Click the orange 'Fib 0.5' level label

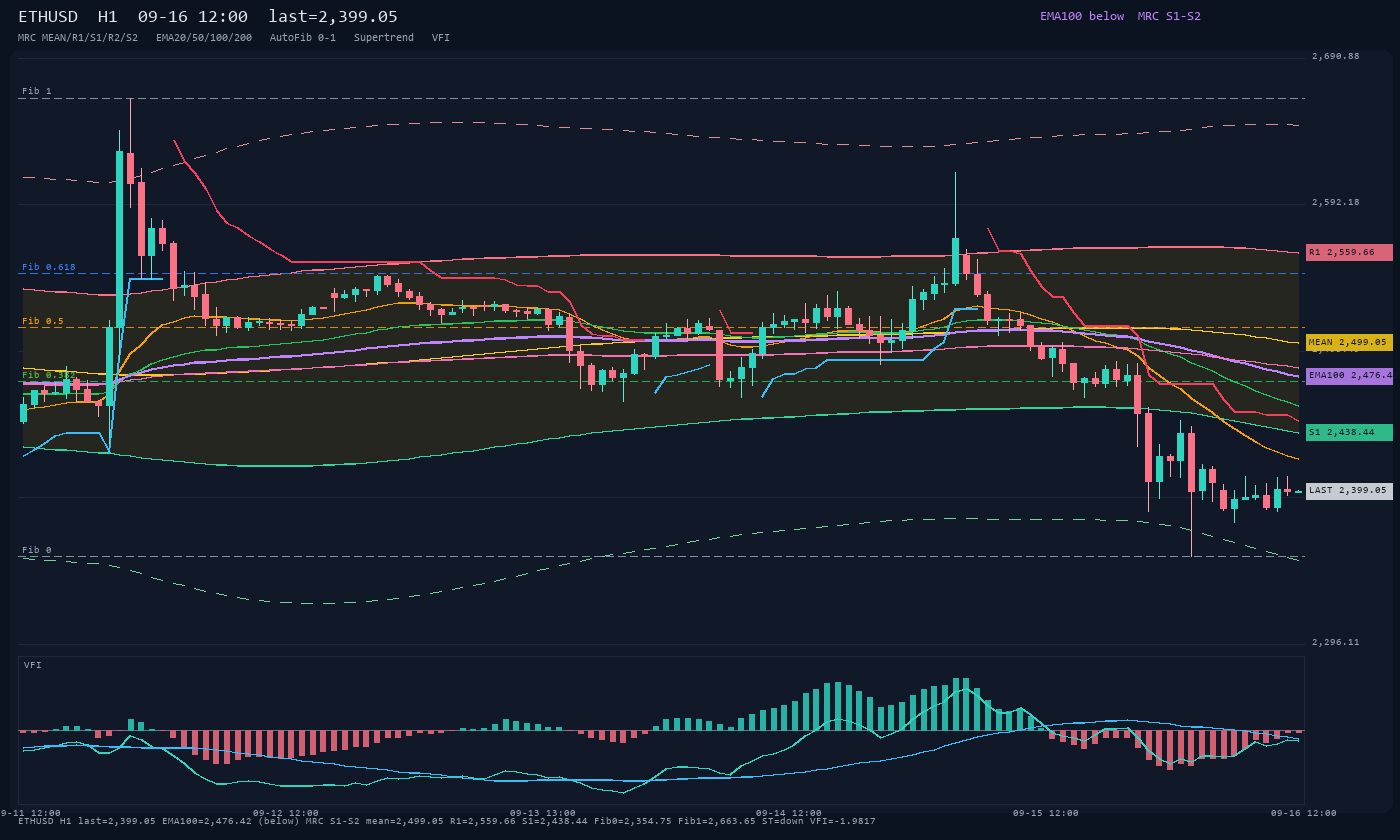[x=43, y=321]
